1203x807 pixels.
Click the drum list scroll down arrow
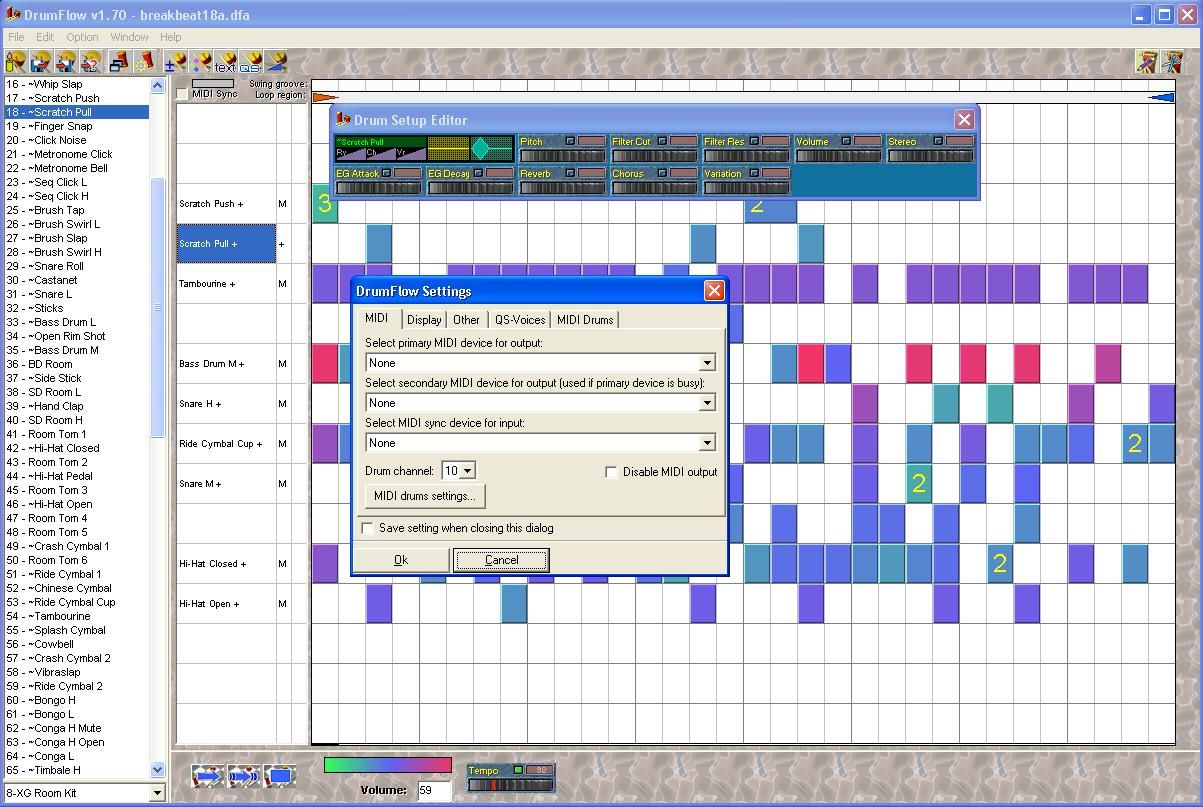pos(157,770)
